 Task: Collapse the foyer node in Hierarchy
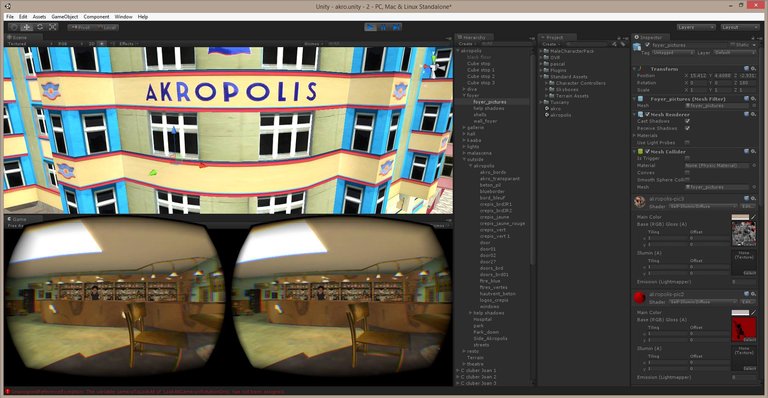tap(464, 95)
